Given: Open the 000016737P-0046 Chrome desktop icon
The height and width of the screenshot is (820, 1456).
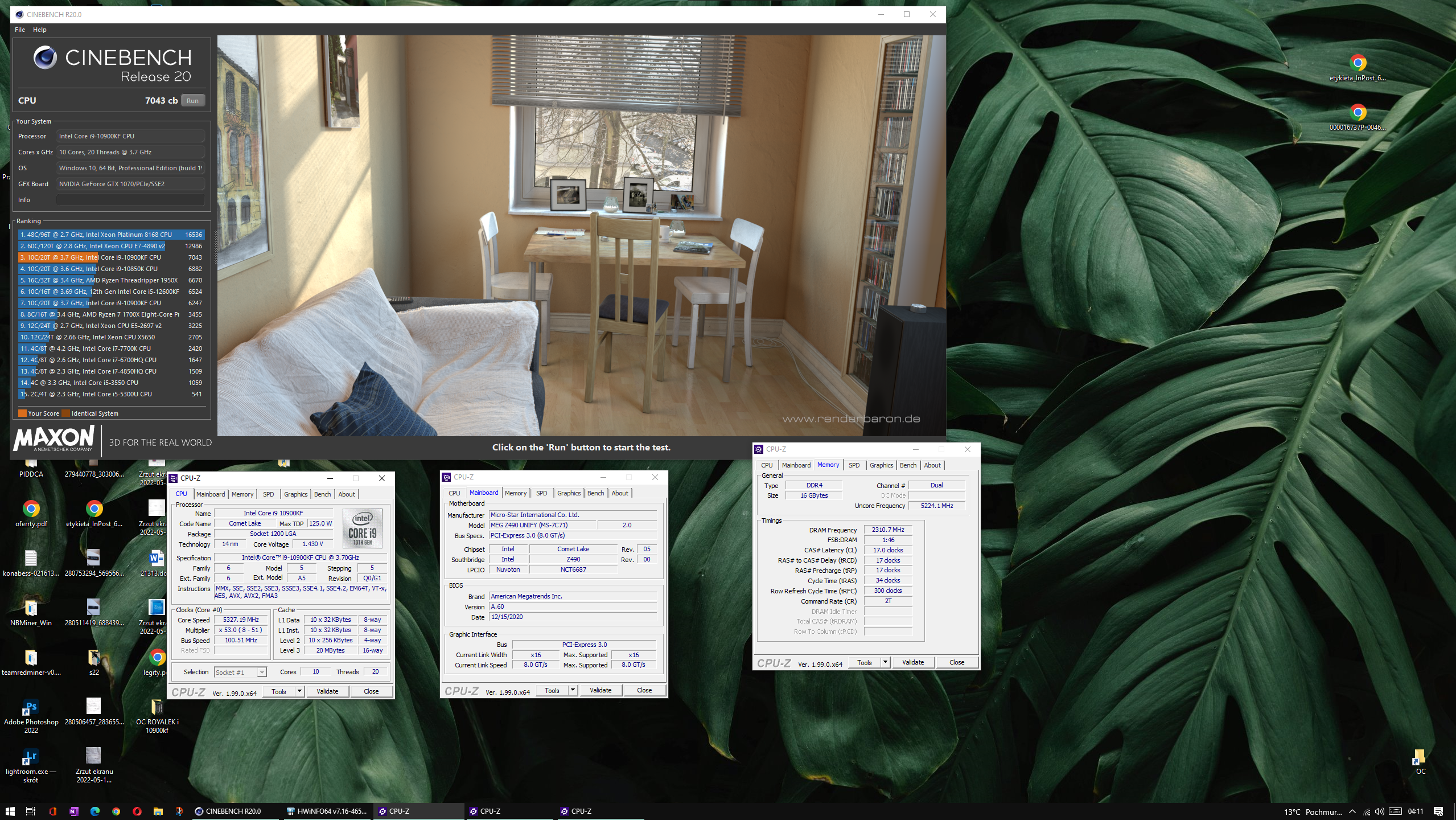Looking at the screenshot, I should click(x=1358, y=117).
